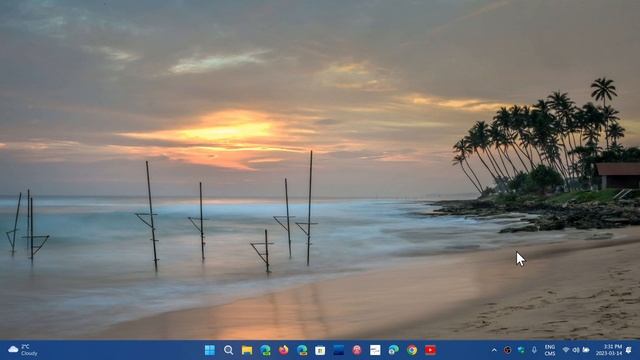640x360 pixels.
Task: Click the microphone tray icon
Action: coord(534,350)
